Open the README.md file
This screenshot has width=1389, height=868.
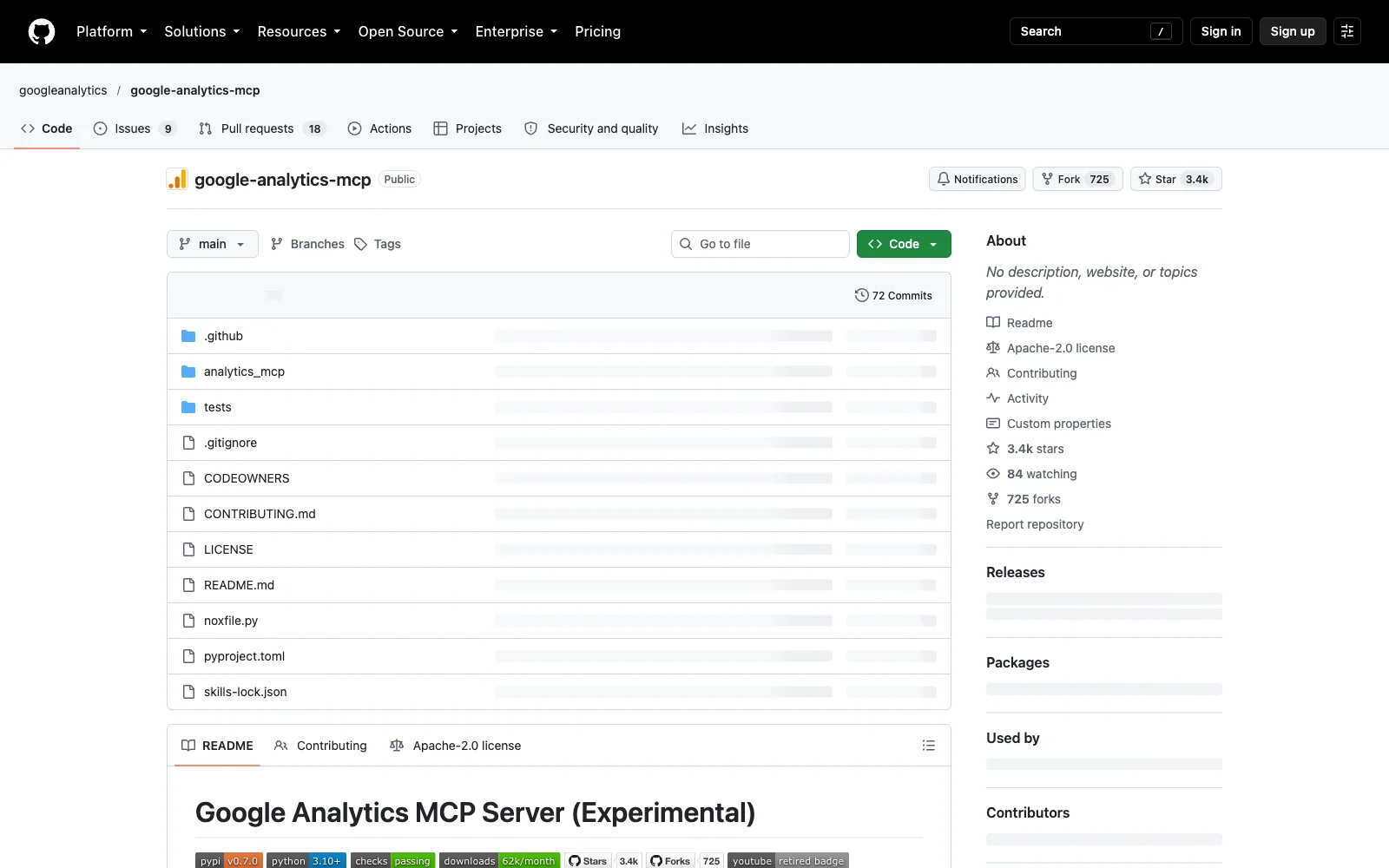(x=239, y=585)
